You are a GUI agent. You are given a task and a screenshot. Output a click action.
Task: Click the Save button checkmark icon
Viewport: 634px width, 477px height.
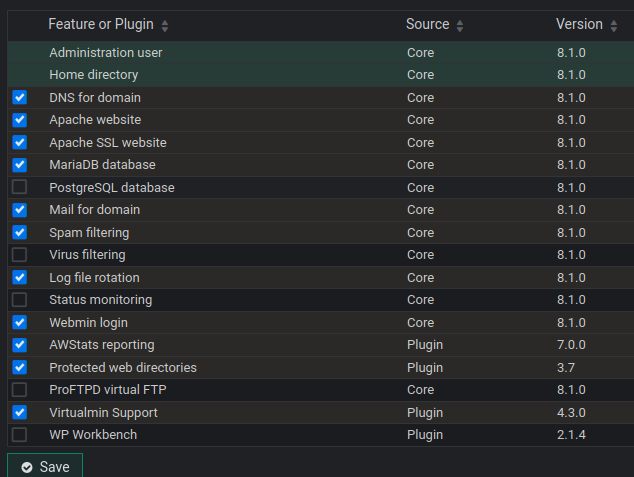coord(27,467)
